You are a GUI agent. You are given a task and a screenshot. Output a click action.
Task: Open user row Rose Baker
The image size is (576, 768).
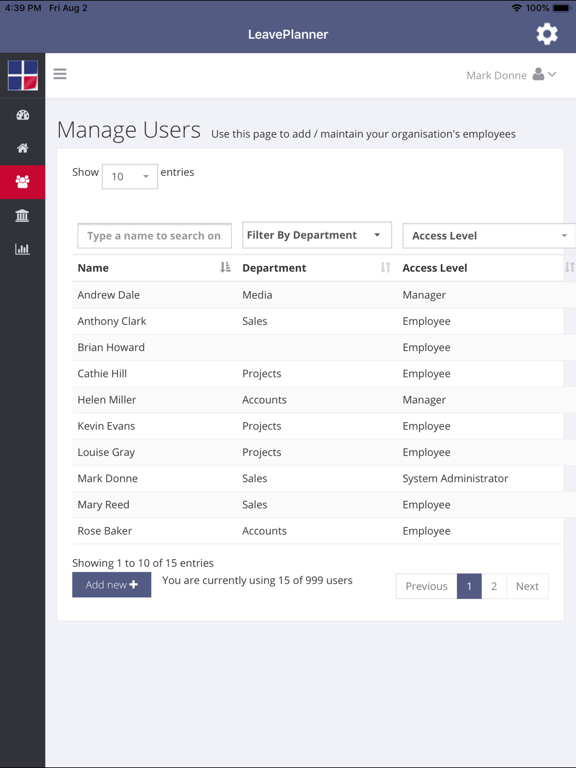tap(324, 531)
